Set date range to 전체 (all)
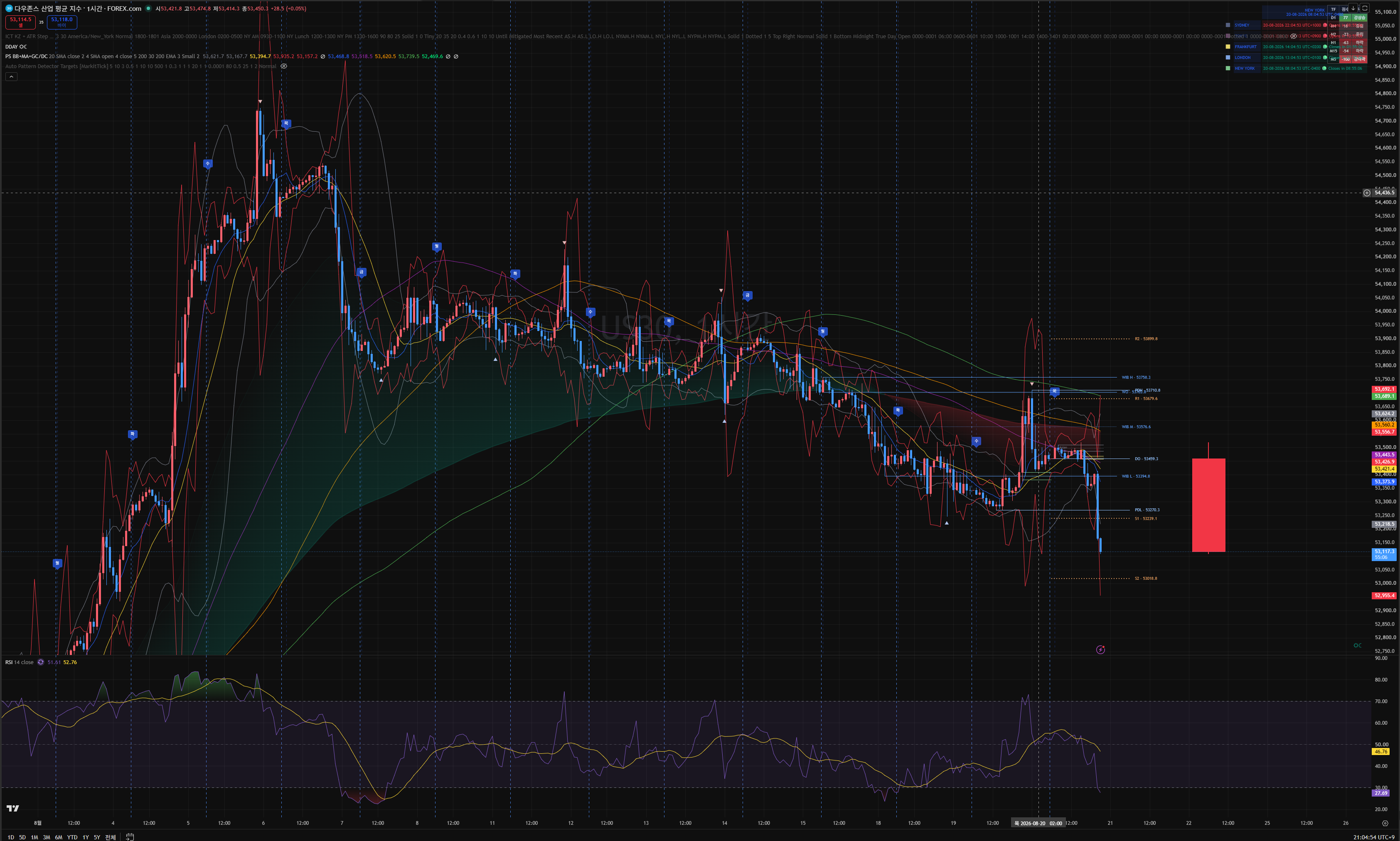This screenshot has height=841, width=1400. (111, 837)
